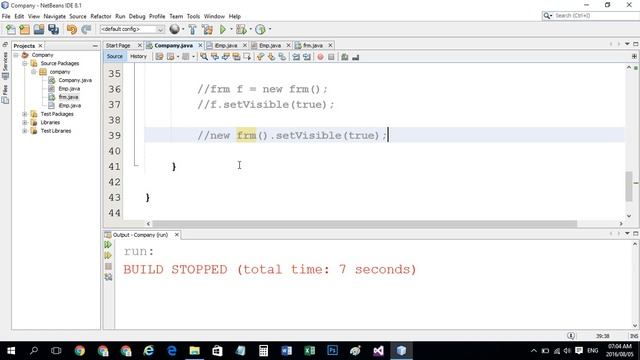640x360 pixels.
Task: Expand the Libraries node
Action: point(25,122)
